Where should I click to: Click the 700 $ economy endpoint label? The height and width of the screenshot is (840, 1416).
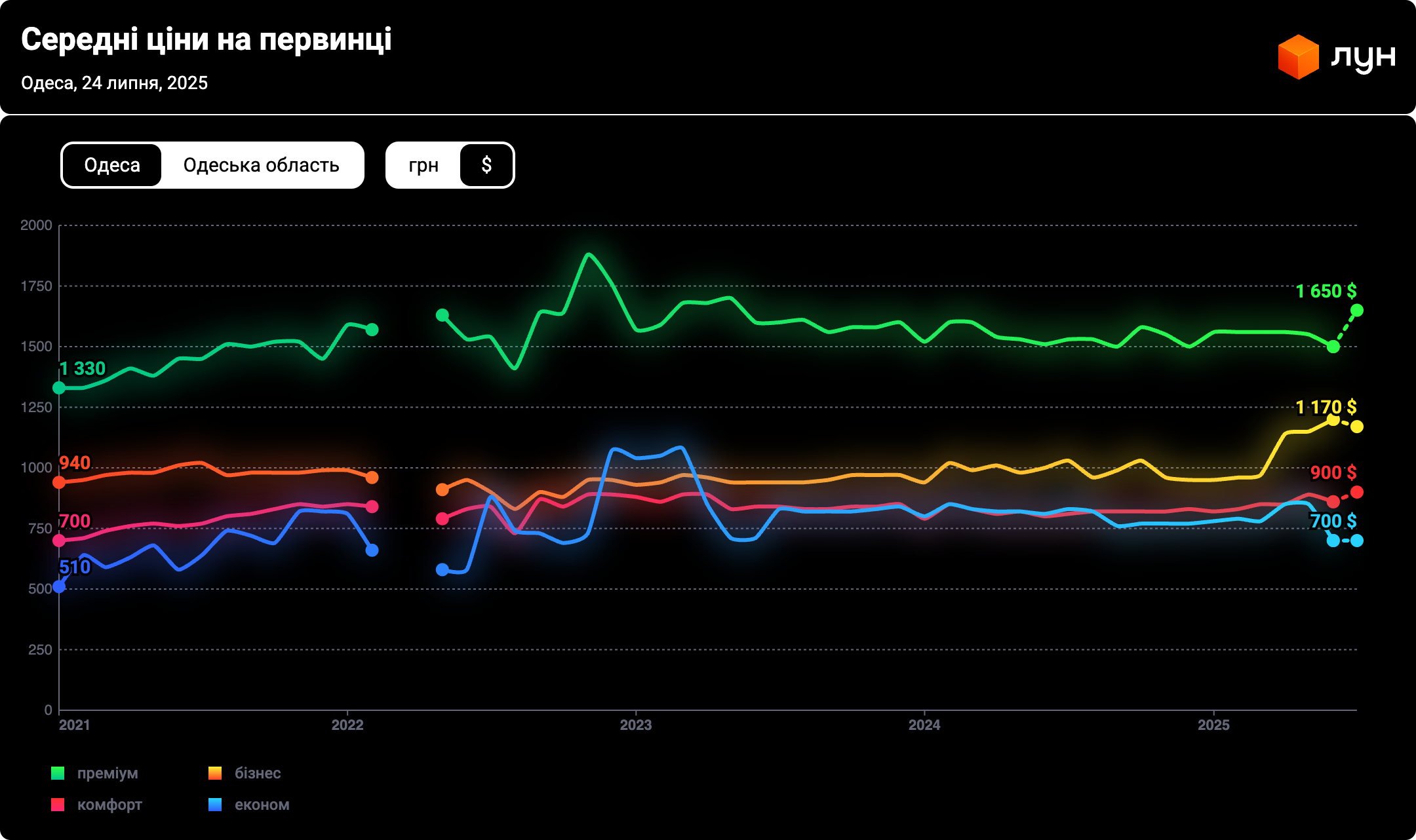point(1333,521)
